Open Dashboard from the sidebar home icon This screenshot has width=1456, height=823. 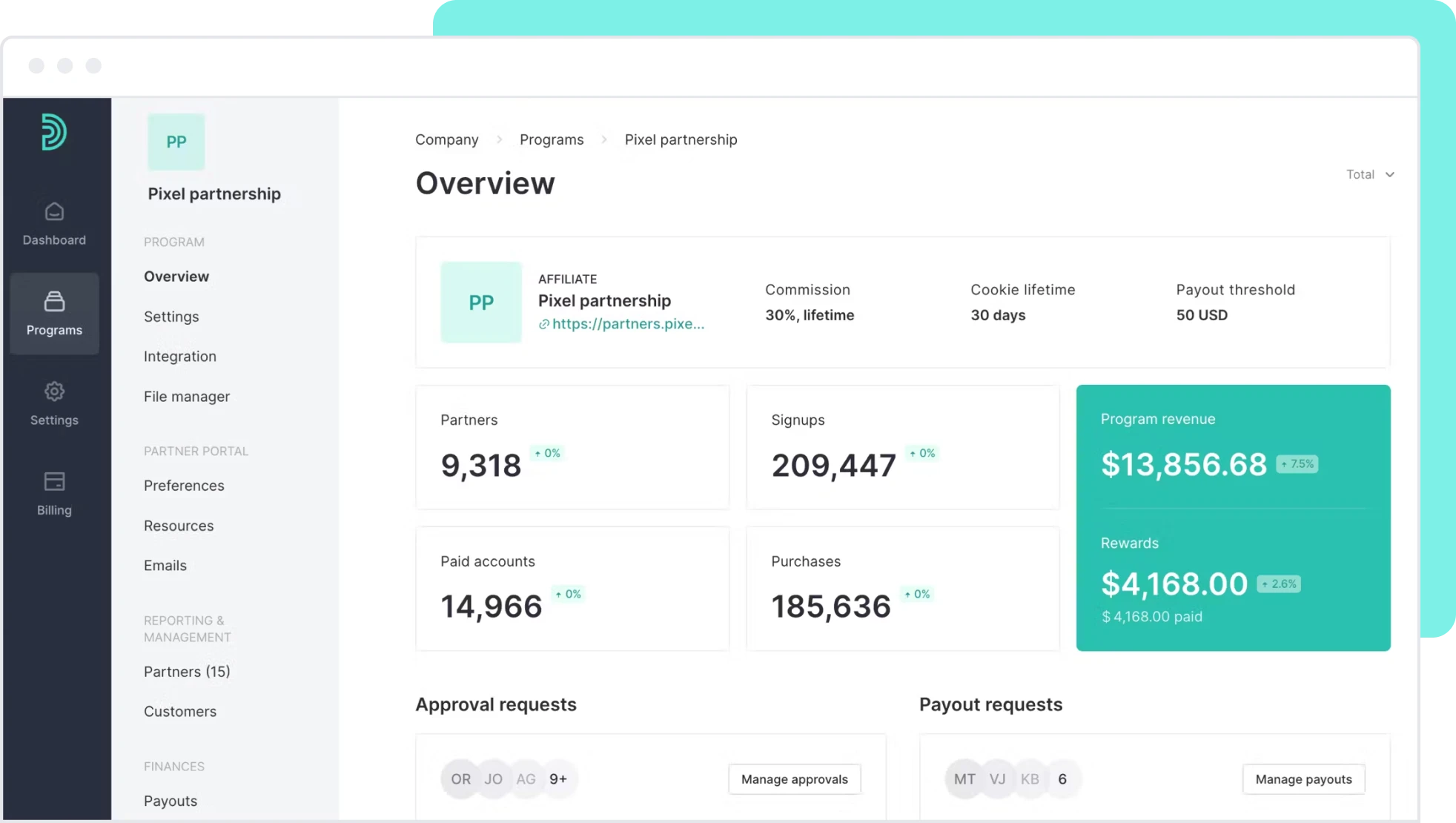54,212
